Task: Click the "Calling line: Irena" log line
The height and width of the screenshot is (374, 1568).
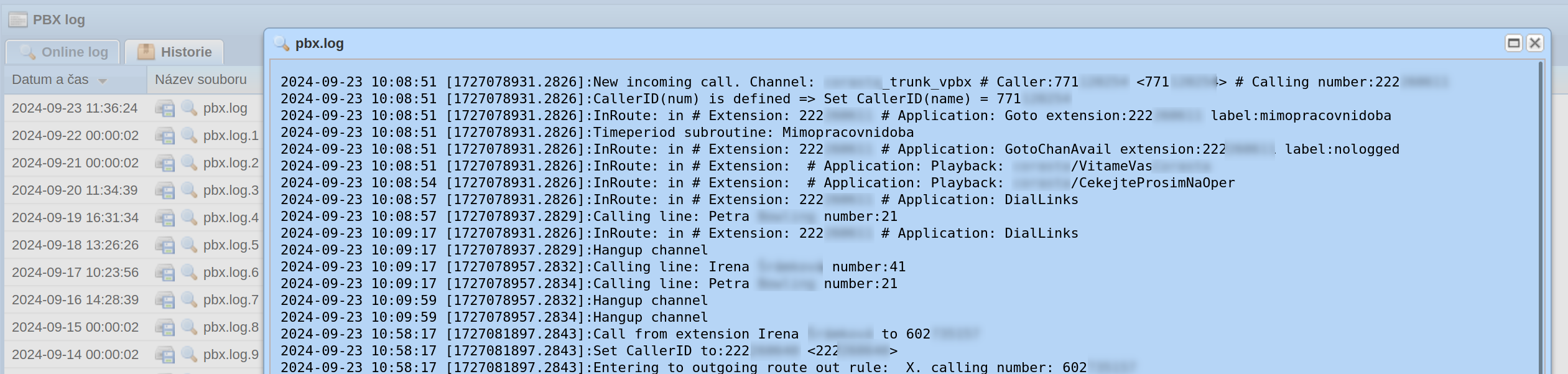Action: (593, 267)
